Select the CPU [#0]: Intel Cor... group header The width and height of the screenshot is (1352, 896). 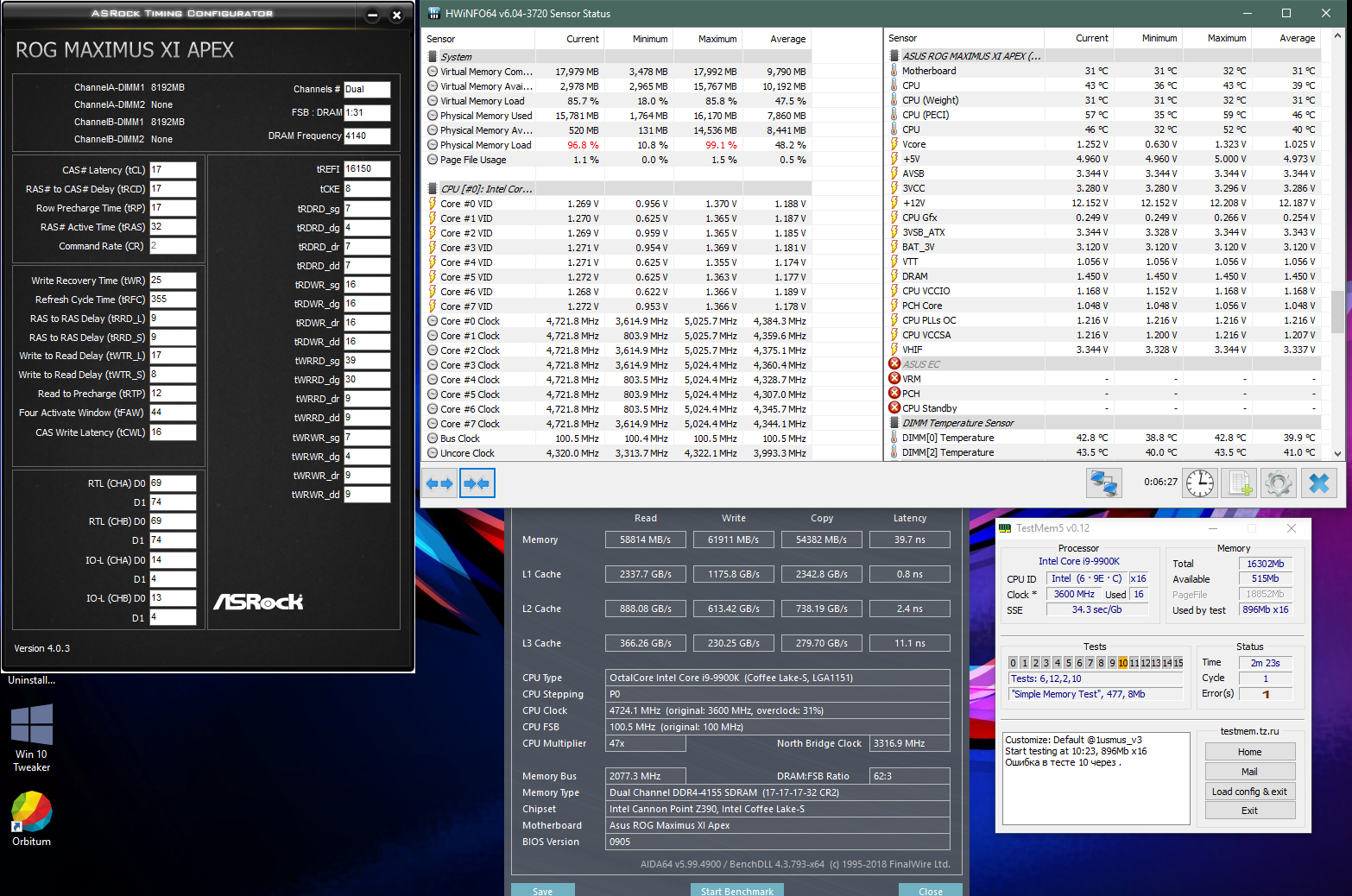point(618,189)
